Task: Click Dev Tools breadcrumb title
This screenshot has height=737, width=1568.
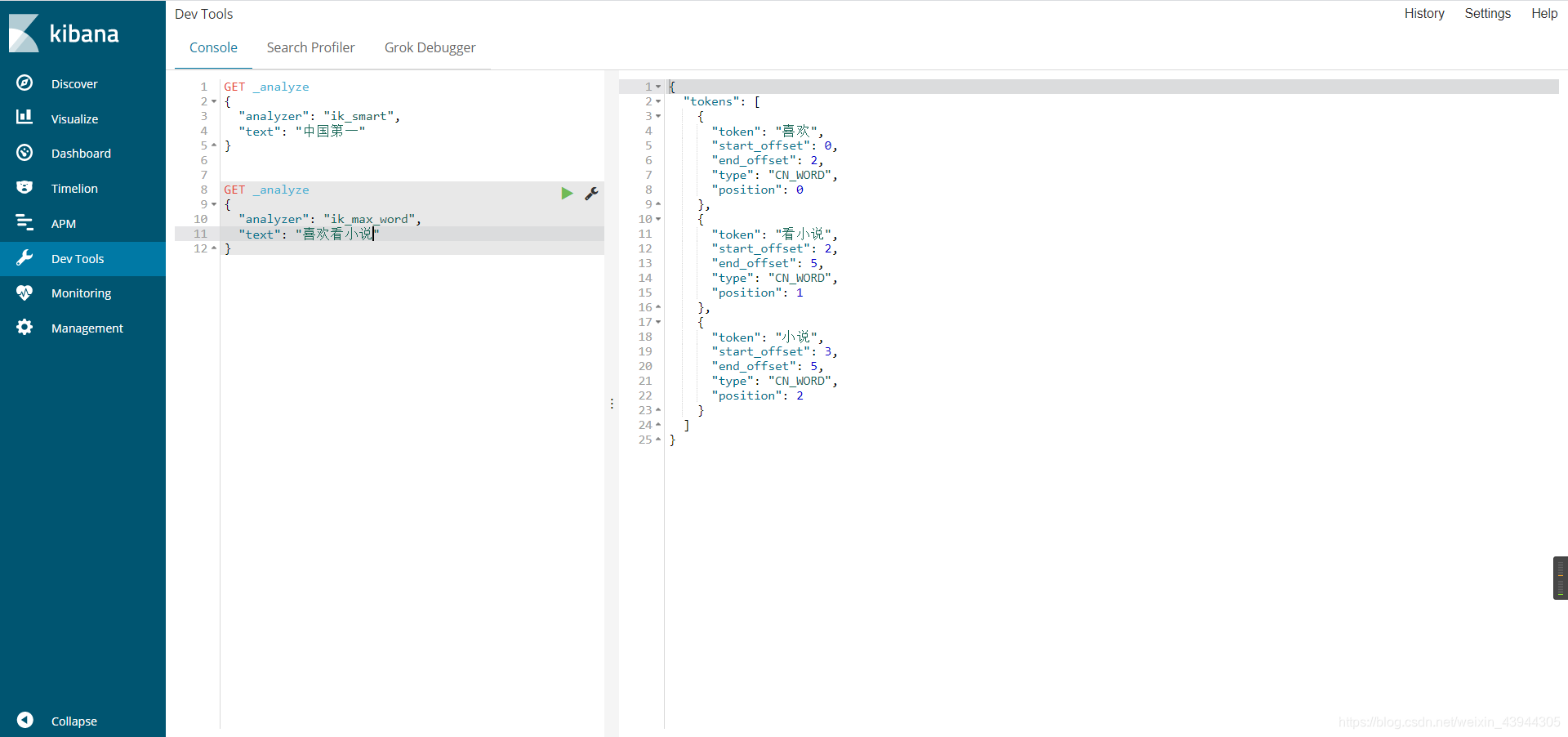Action: pos(203,14)
